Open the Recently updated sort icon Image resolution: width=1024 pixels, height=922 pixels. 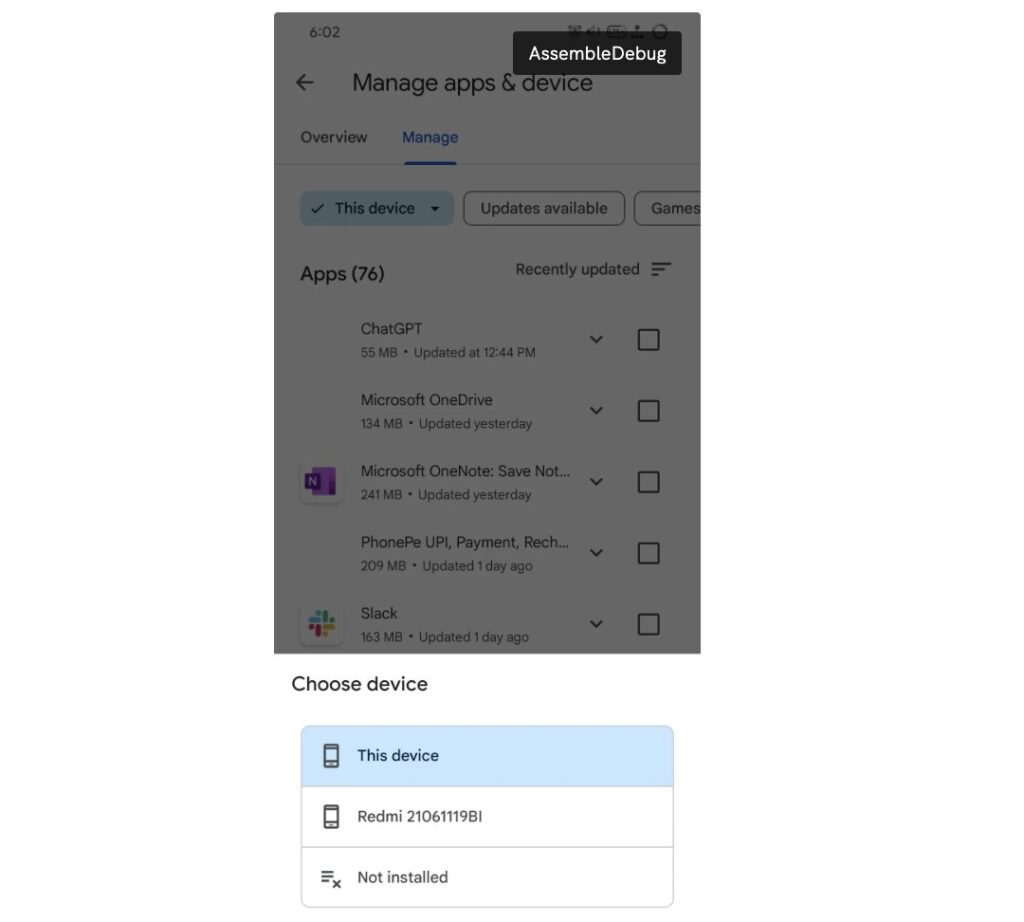[x=661, y=269]
